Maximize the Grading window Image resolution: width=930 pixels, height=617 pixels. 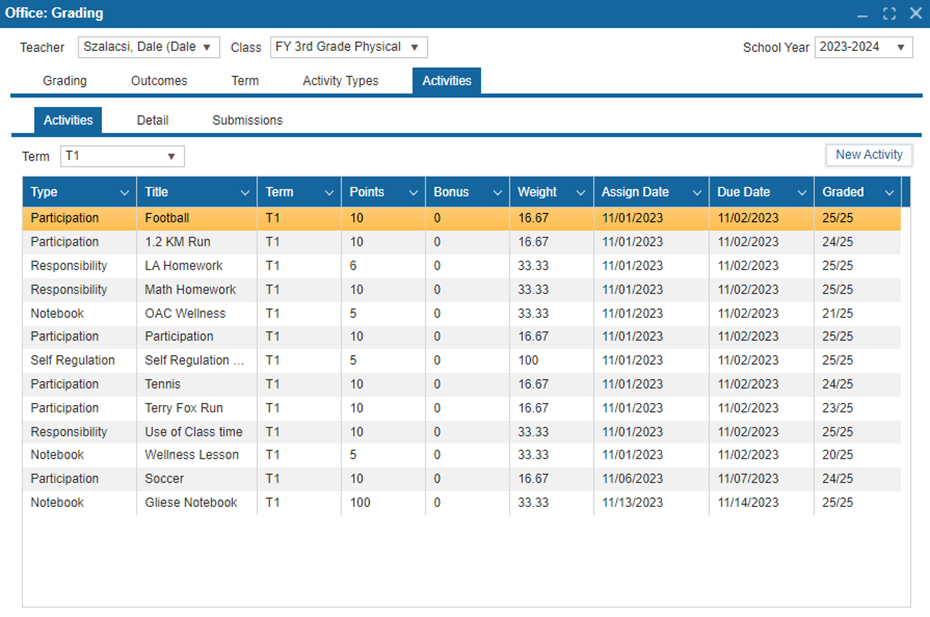tap(889, 13)
